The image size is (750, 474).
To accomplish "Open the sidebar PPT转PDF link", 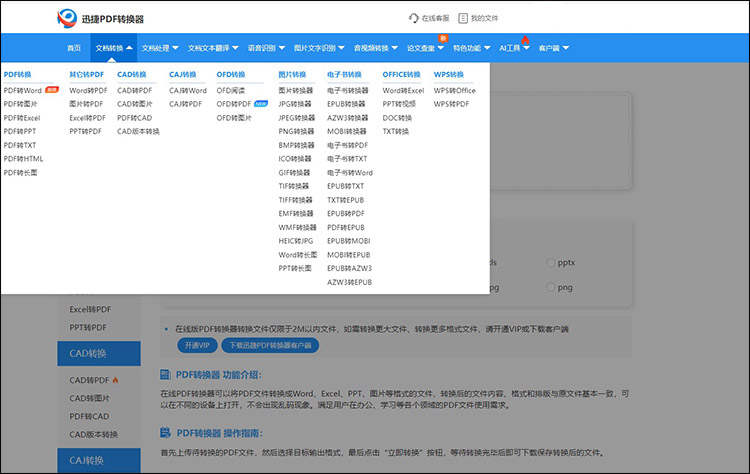I will click(x=88, y=328).
